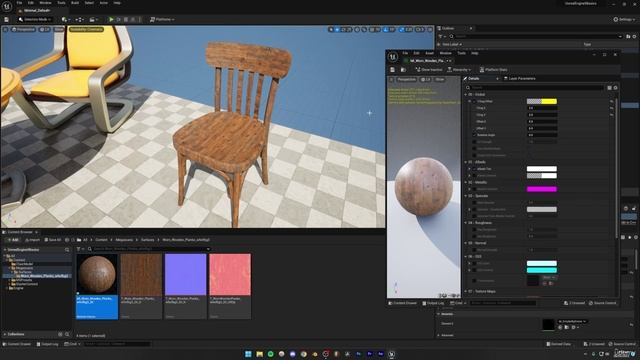Viewport: 640px width, 360px height.
Task: Click the magenta Metallic color swatch
Action: coord(542,189)
